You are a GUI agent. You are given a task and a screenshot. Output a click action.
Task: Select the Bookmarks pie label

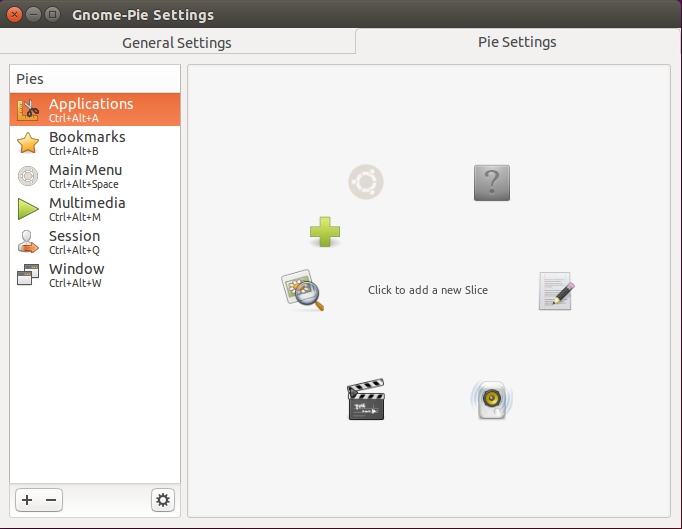87,137
